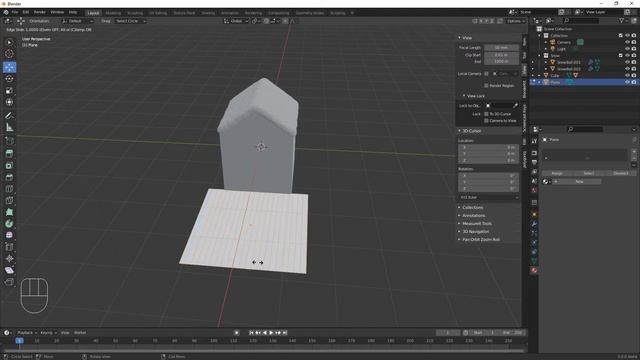Image resolution: width=640 pixels, height=360 pixels.
Task: Open the Render properties tab icon
Action: tap(534, 153)
